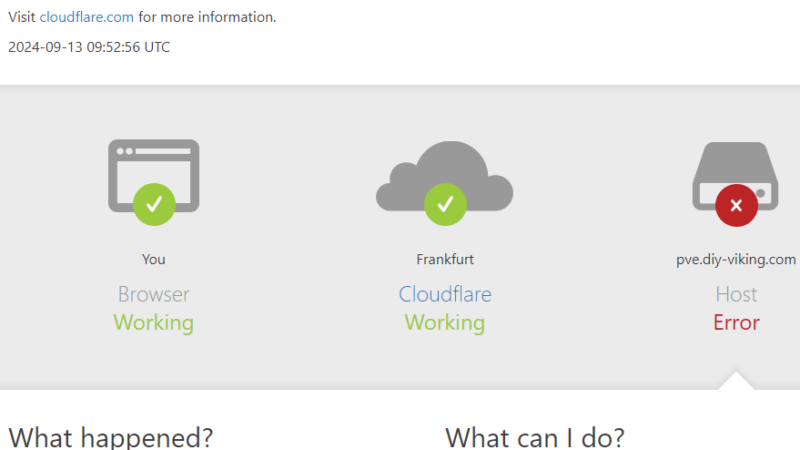Screen dimensions: 800x450
Task: Click the 'Frankfurt' location label
Action: coord(445,259)
